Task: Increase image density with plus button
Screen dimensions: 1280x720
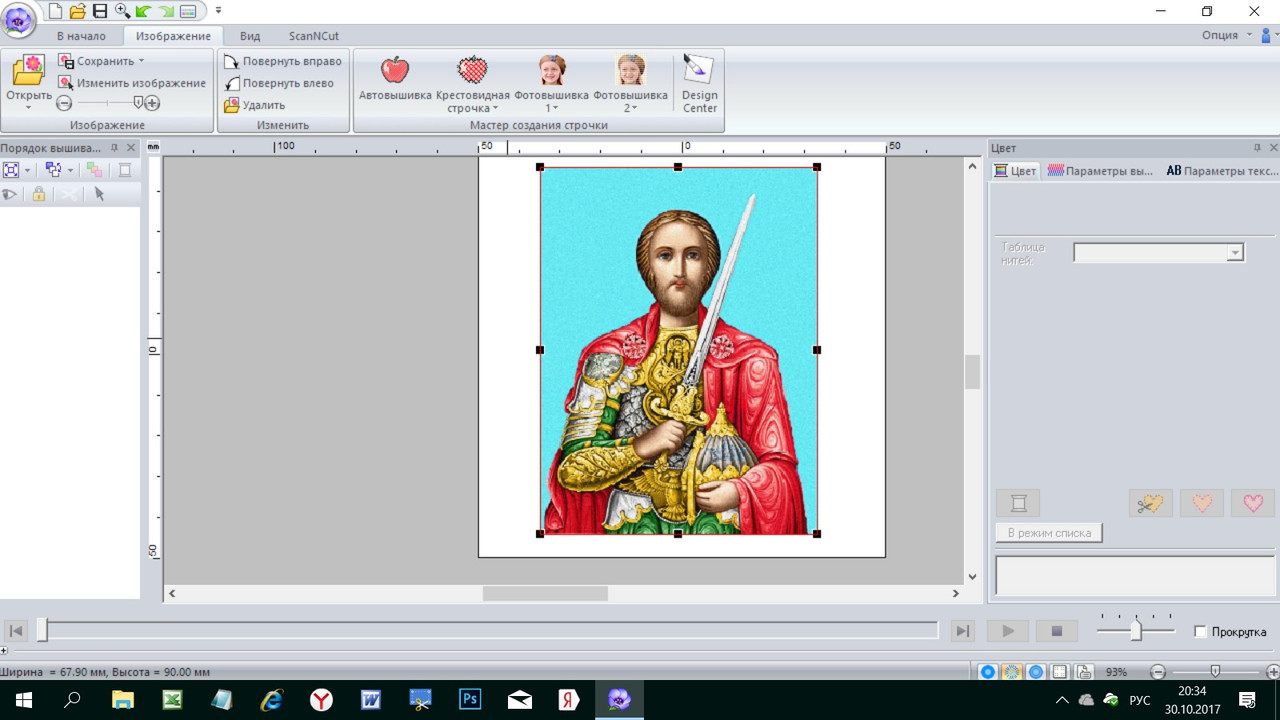Action: tap(152, 103)
